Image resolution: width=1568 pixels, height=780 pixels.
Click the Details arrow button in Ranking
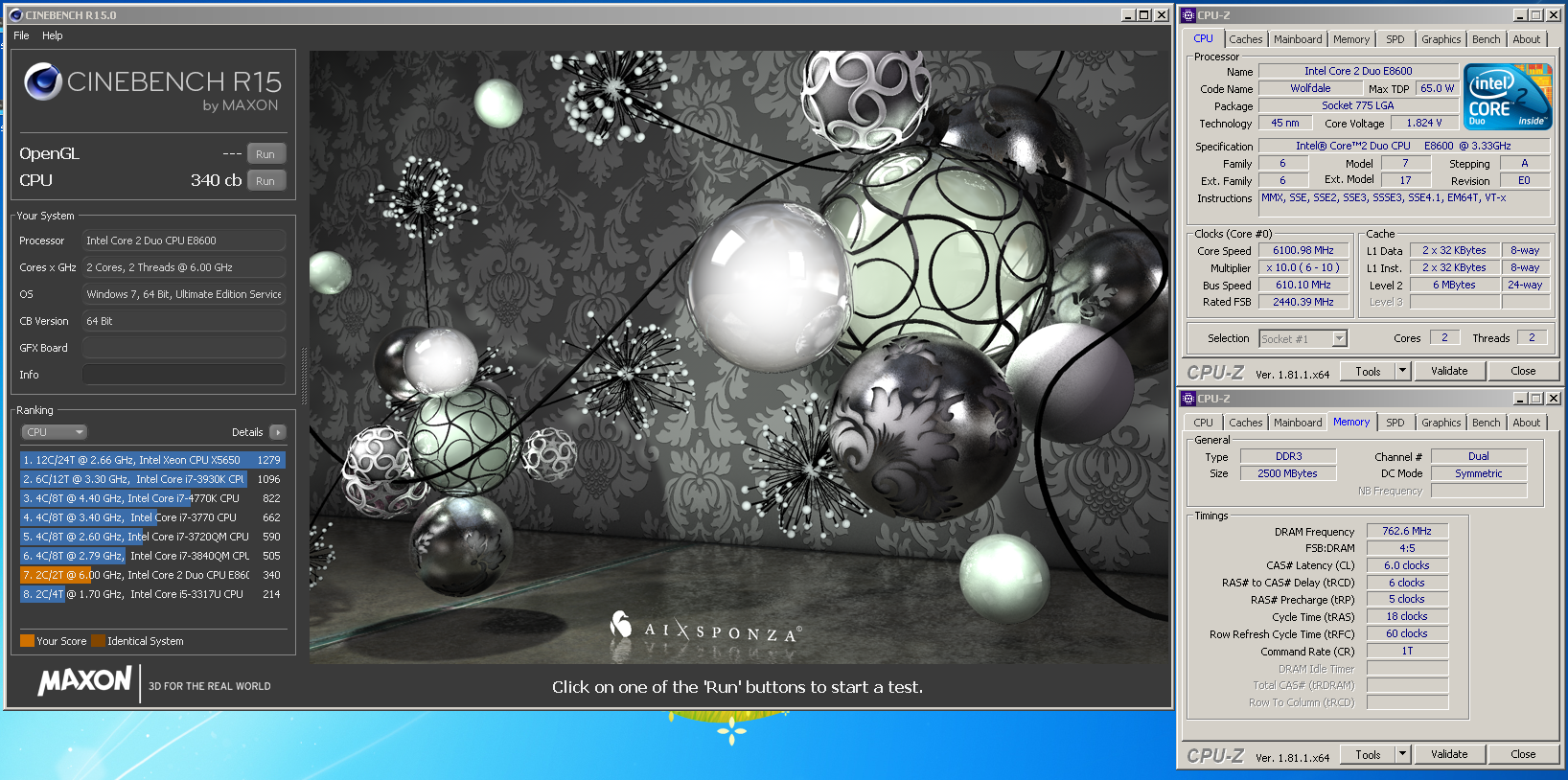pos(278,432)
